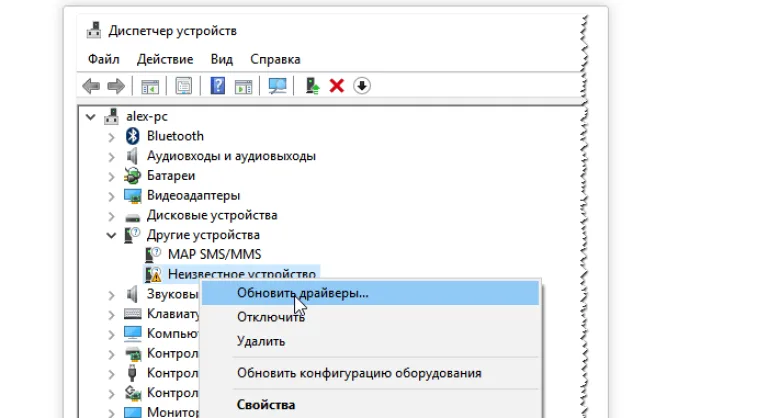Expand the Звуковы category arrow
Viewport: 768px width, 418px height.
click(x=111, y=295)
